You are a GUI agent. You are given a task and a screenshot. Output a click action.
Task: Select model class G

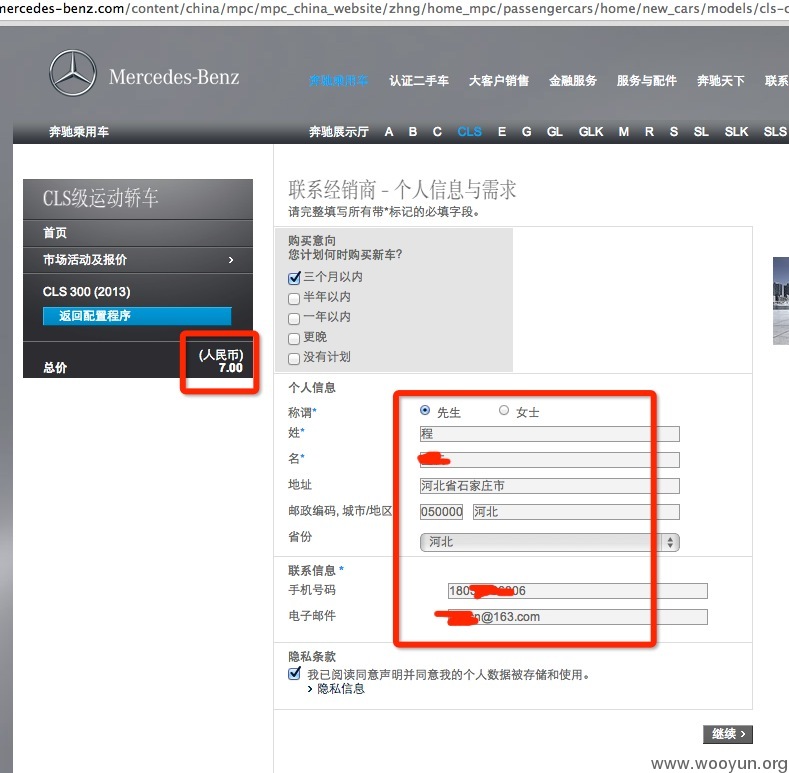(x=526, y=132)
